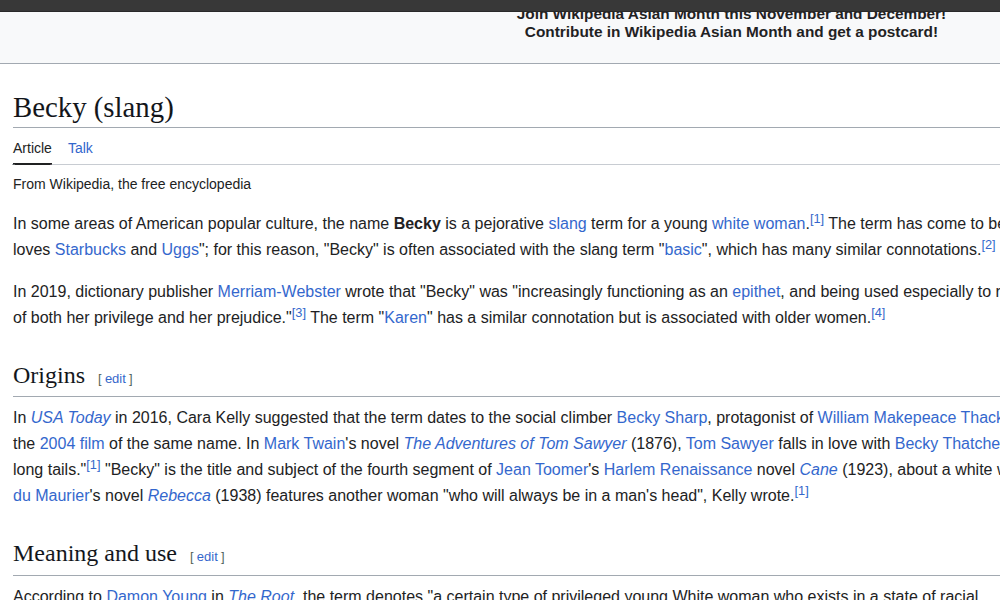Click the Mark Twain link
This screenshot has width=1000, height=600.
pos(304,444)
